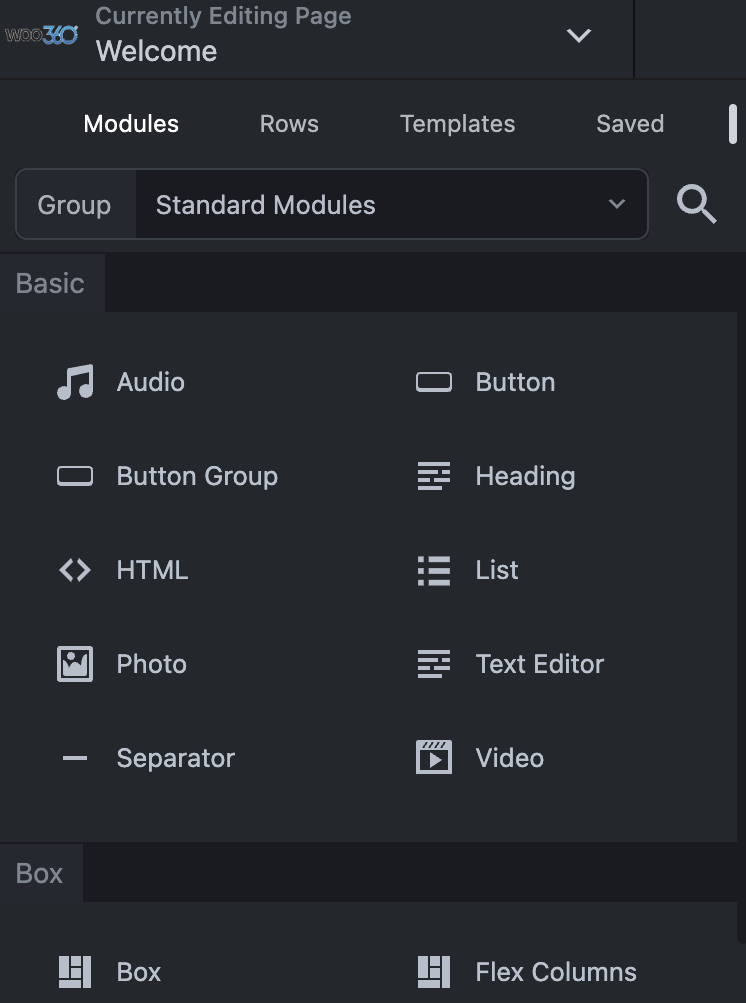Click the List module icon
746x1003 pixels.
click(434, 570)
